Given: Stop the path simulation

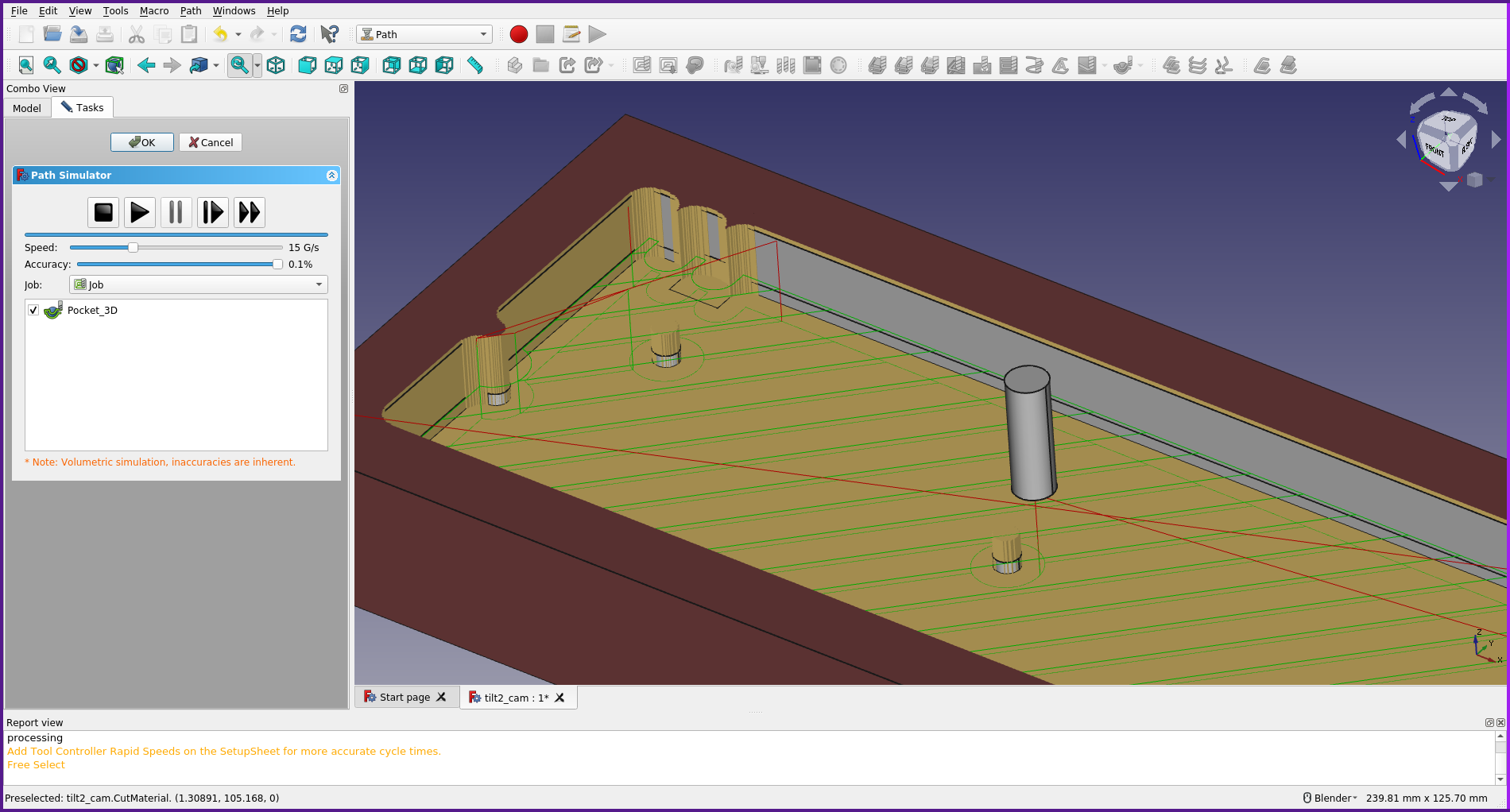Looking at the screenshot, I should (103, 212).
